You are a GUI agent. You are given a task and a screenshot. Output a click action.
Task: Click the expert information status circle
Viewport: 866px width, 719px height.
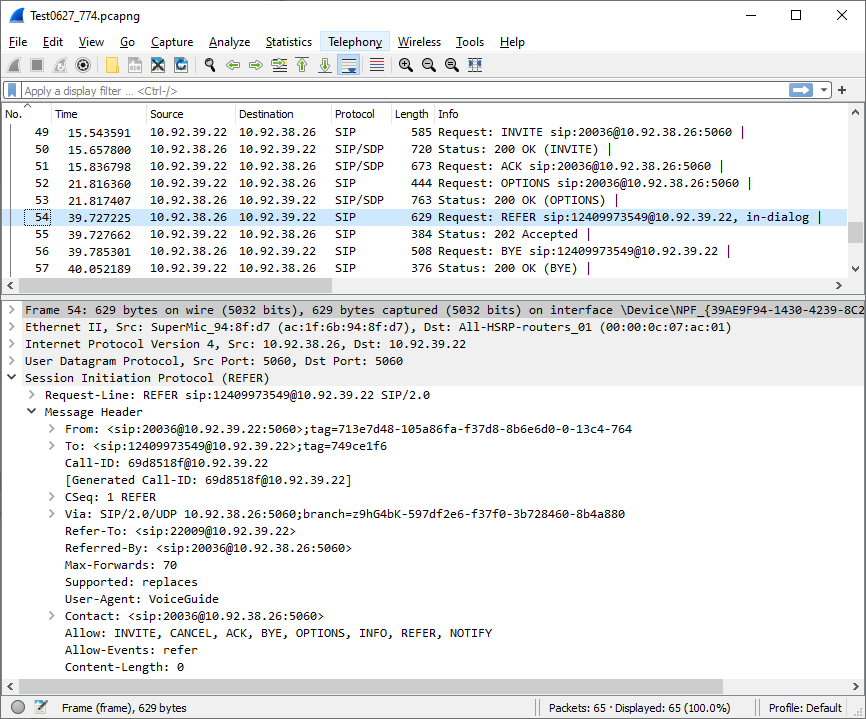18,707
